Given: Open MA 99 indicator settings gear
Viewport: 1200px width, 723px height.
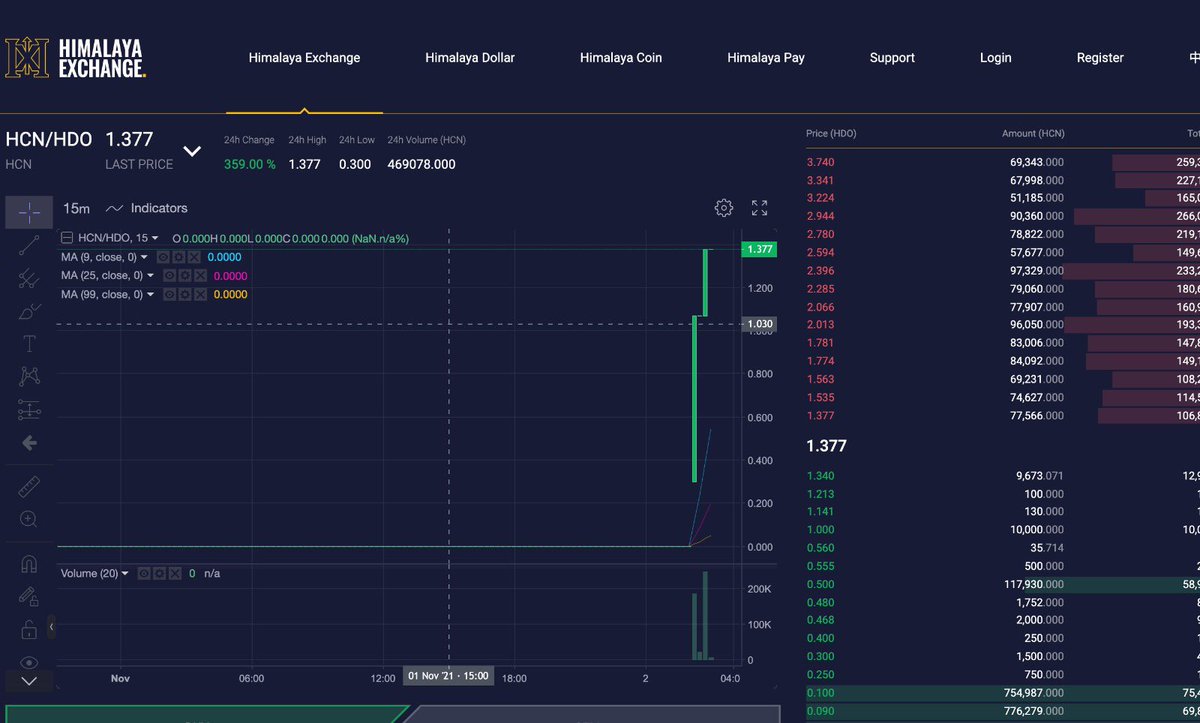Looking at the screenshot, I should (185, 295).
